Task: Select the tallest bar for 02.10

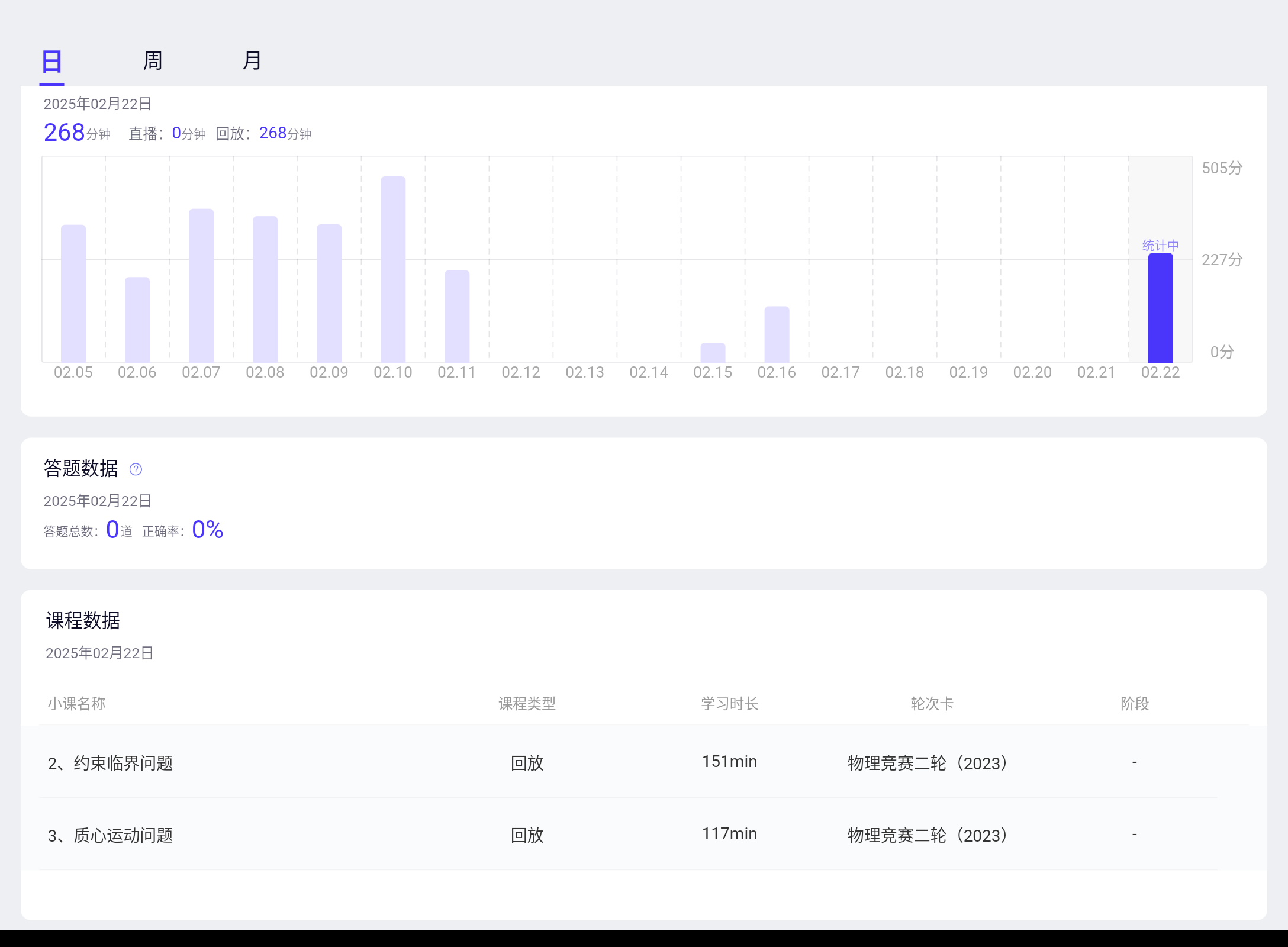Action: coord(393,269)
